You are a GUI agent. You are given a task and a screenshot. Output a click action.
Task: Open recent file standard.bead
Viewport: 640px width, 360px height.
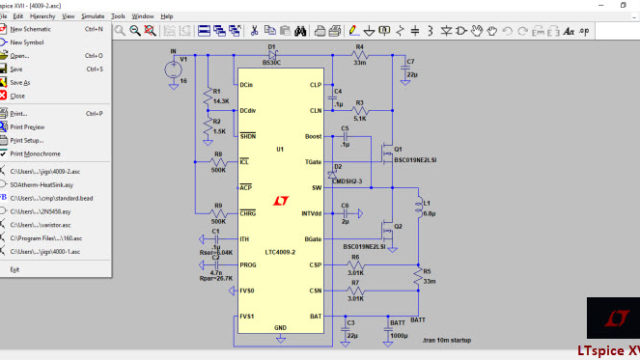pos(51,198)
